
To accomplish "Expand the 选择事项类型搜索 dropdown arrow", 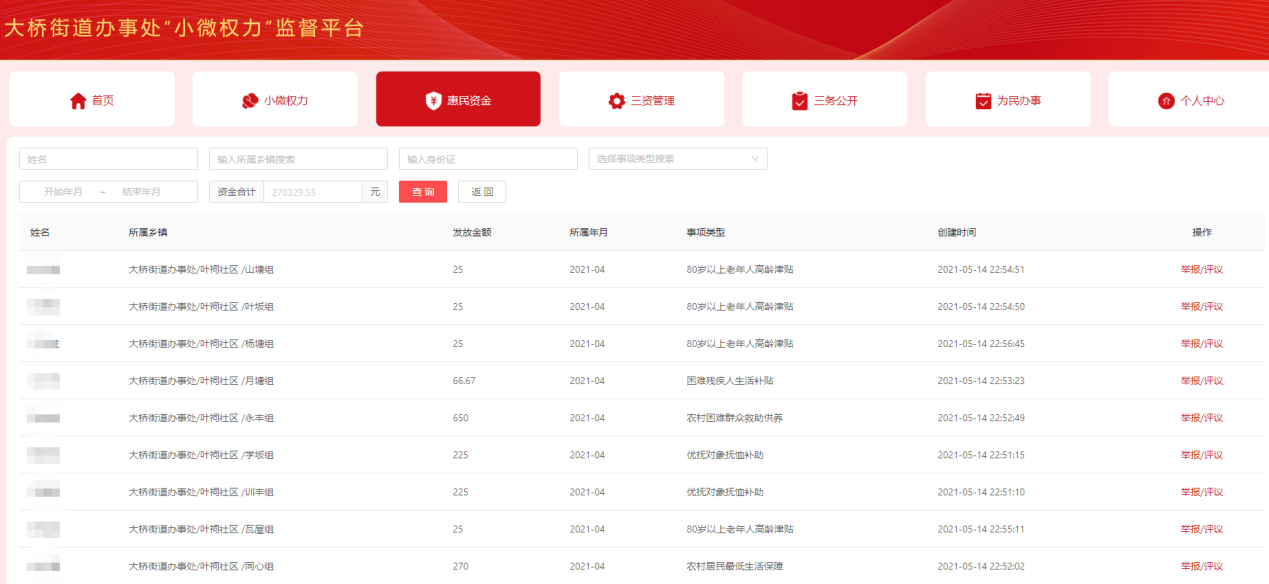I will pyautogui.click(x=755, y=159).
